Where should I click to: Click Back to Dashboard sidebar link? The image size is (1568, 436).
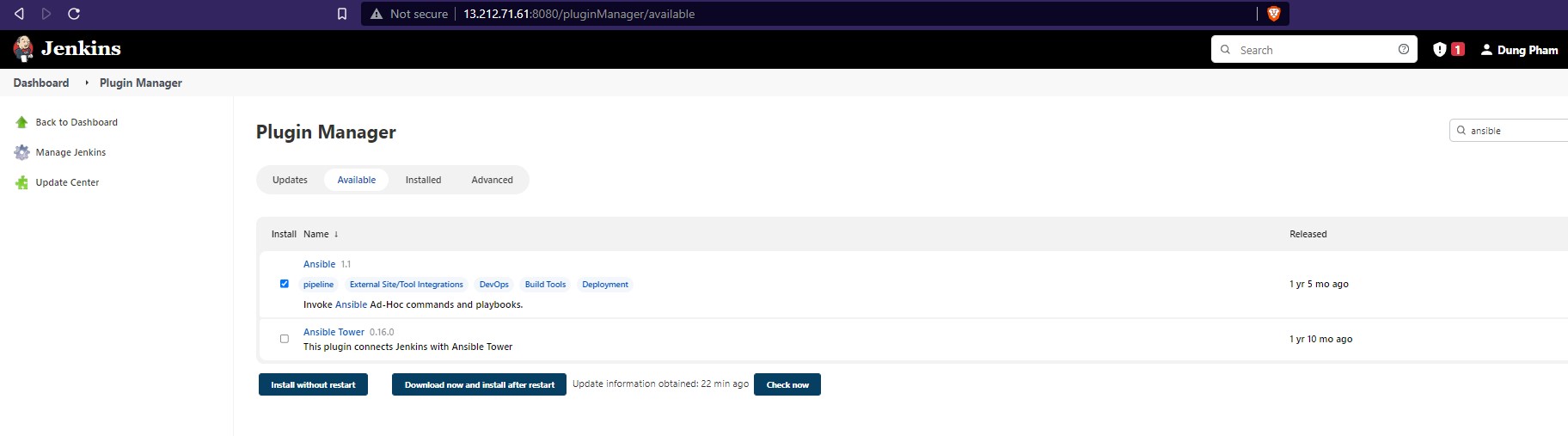pos(77,122)
